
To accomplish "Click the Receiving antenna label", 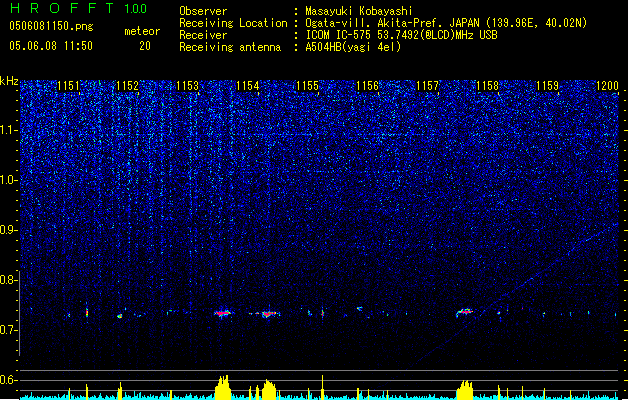I will (x=230, y=47).
